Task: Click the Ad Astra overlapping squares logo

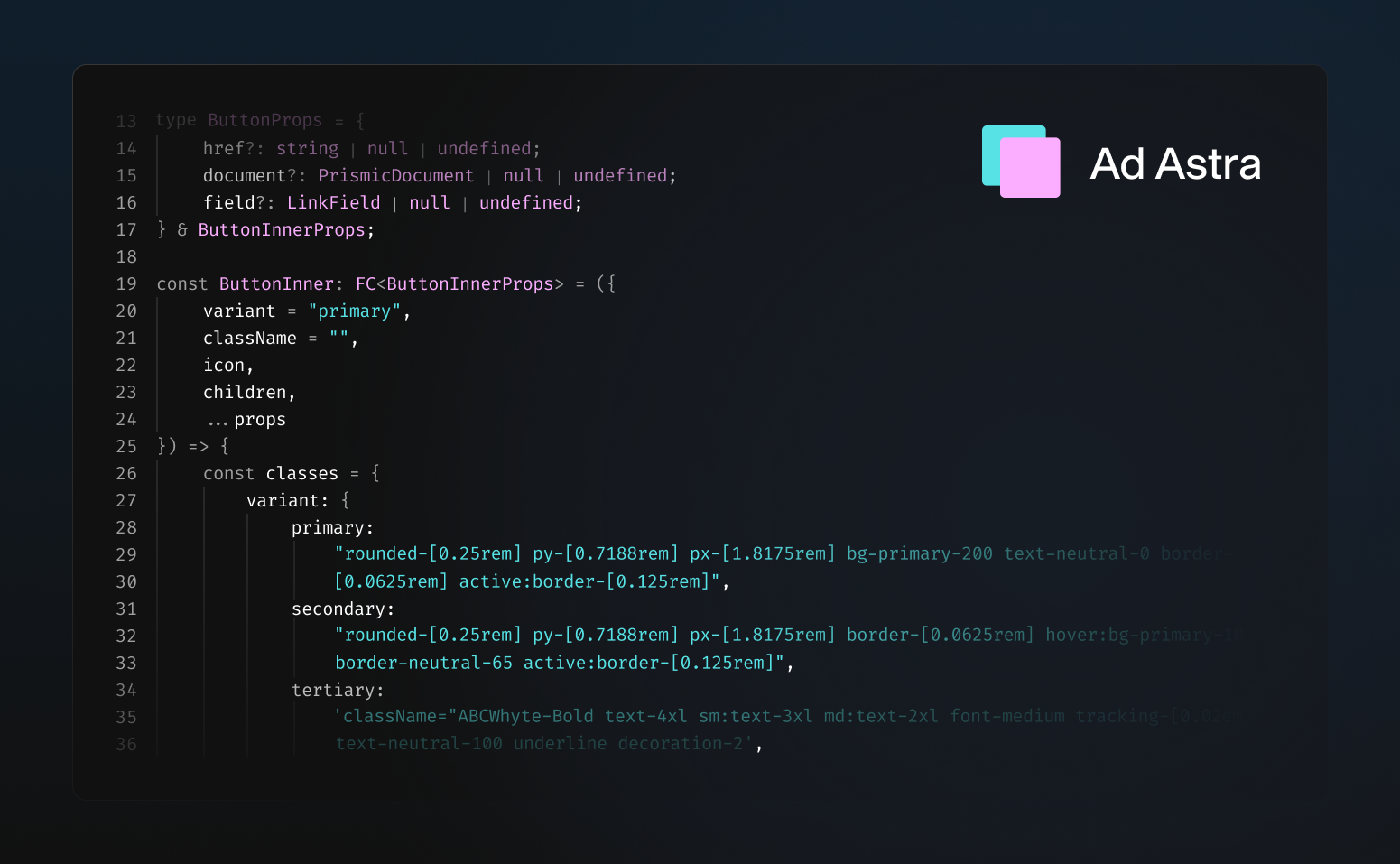Action: pyautogui.click(x=1021, y=162)
